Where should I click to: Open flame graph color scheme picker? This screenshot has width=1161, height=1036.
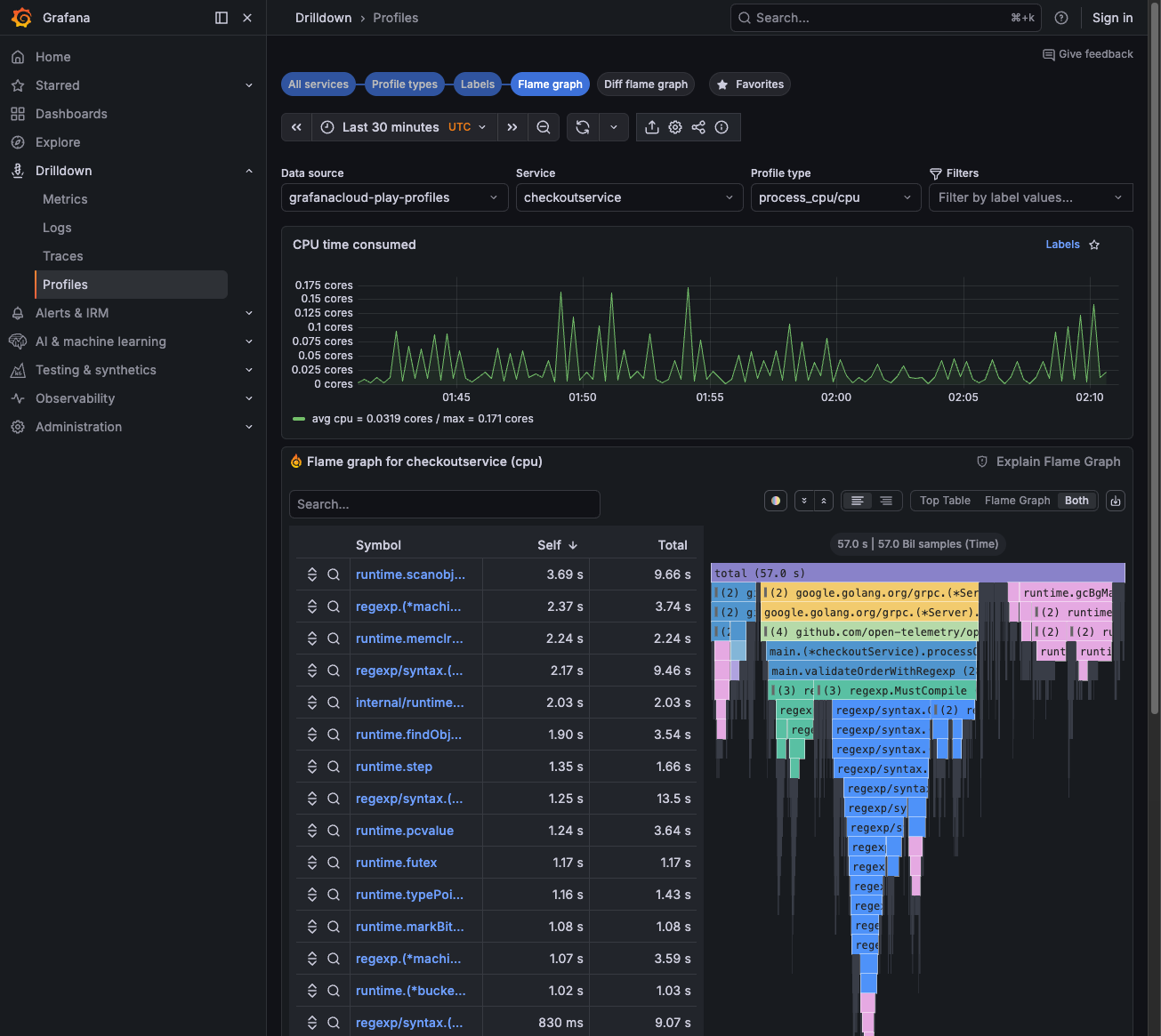(776, 501)
